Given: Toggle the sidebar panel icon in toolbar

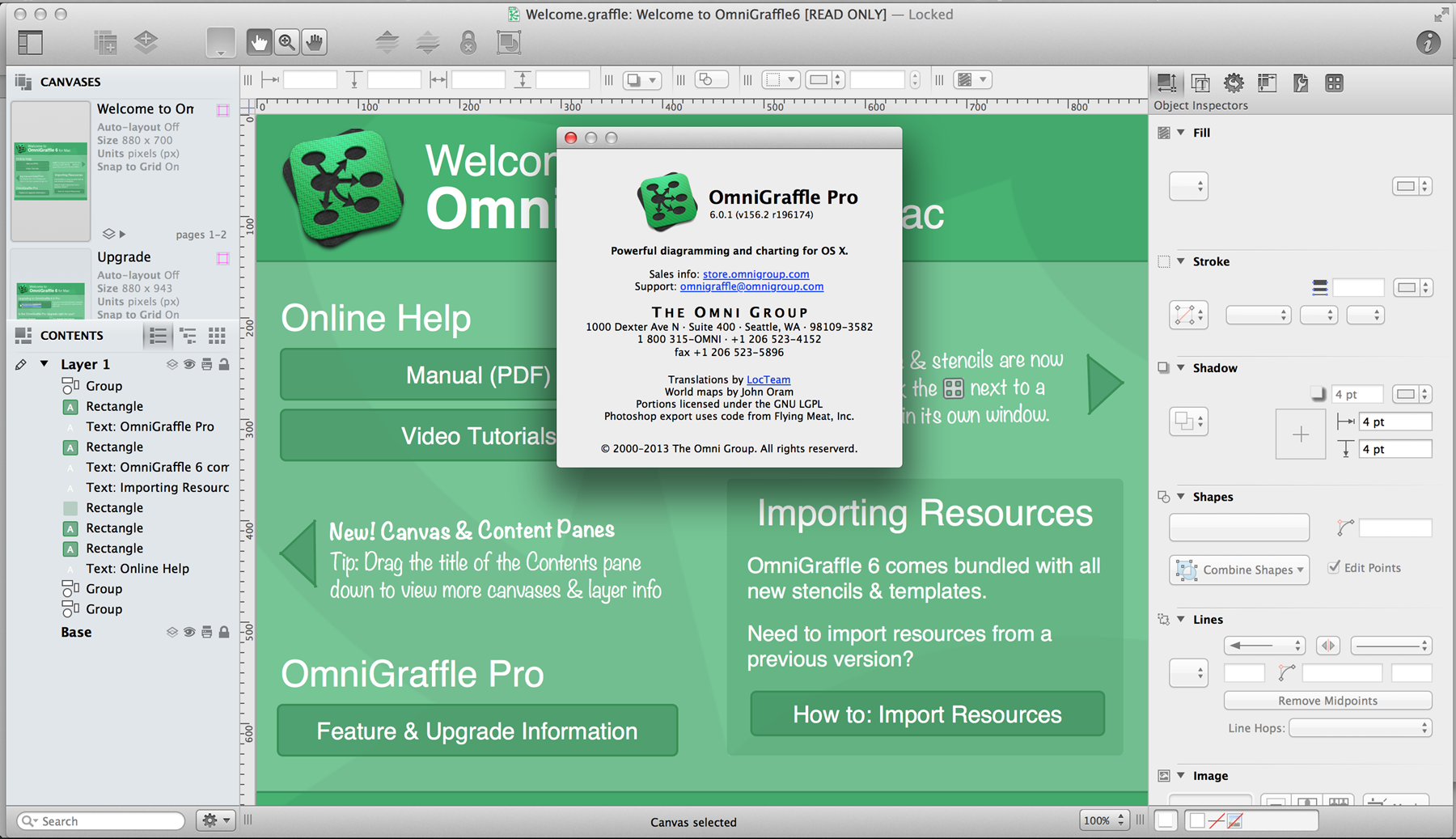Looking at the screenshot, I should [30, 42].
